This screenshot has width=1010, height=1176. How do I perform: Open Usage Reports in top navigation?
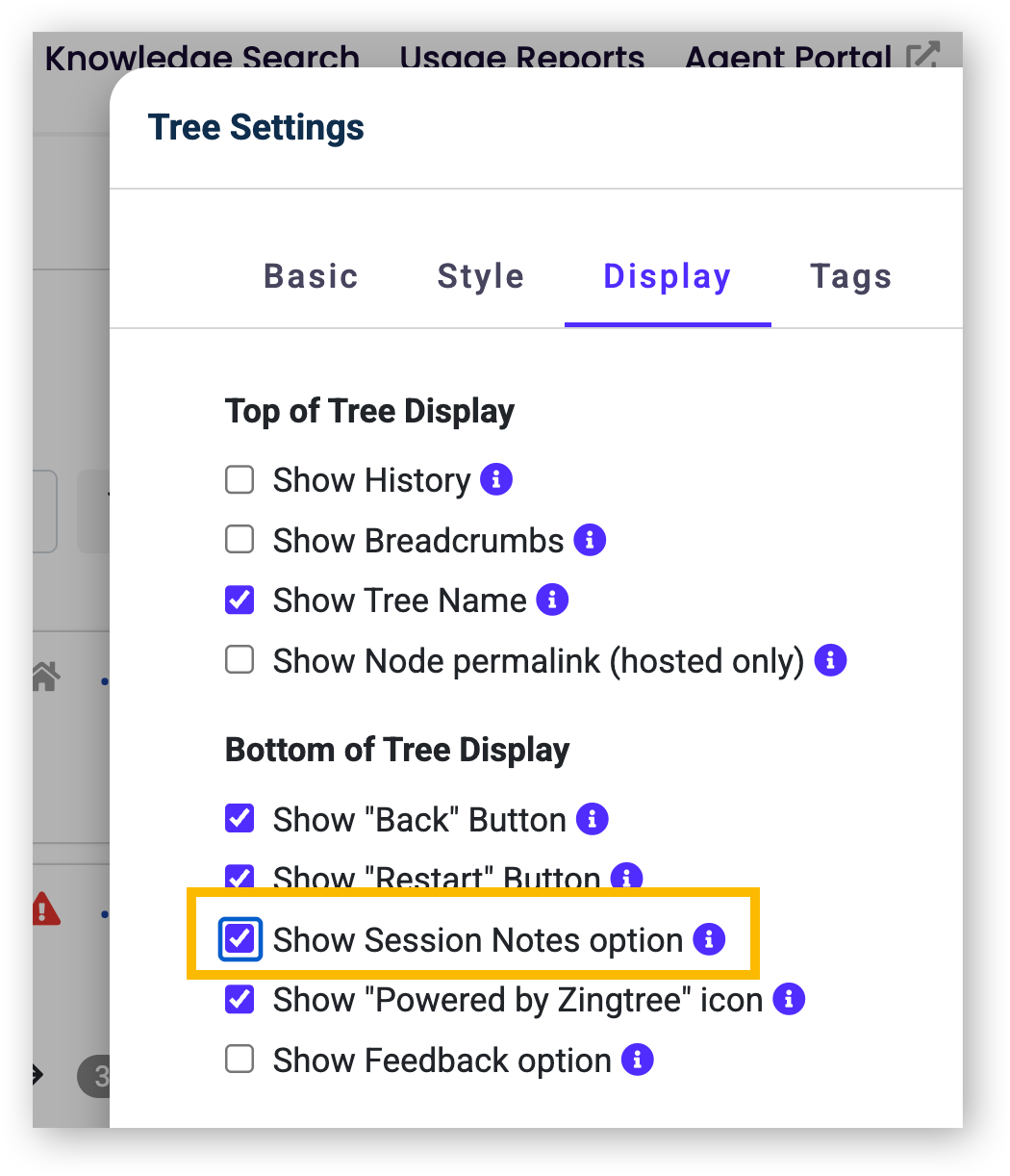click(522, 58)
